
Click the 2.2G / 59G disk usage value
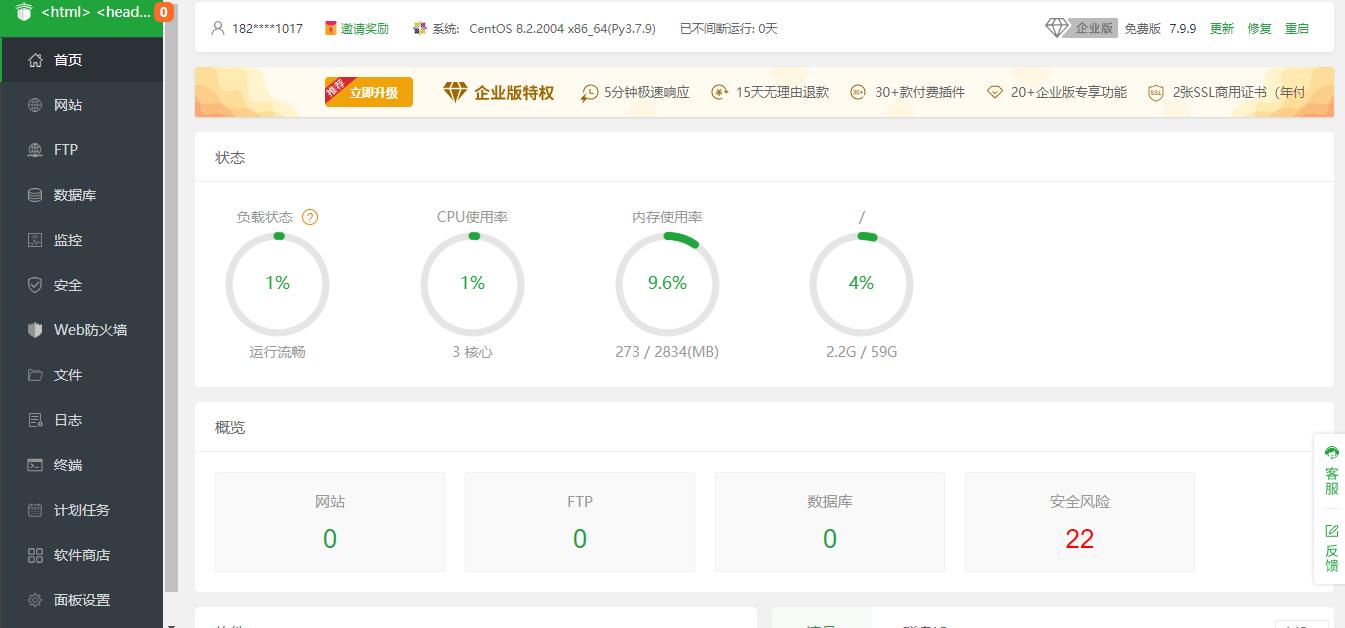[x=861, y=352]
